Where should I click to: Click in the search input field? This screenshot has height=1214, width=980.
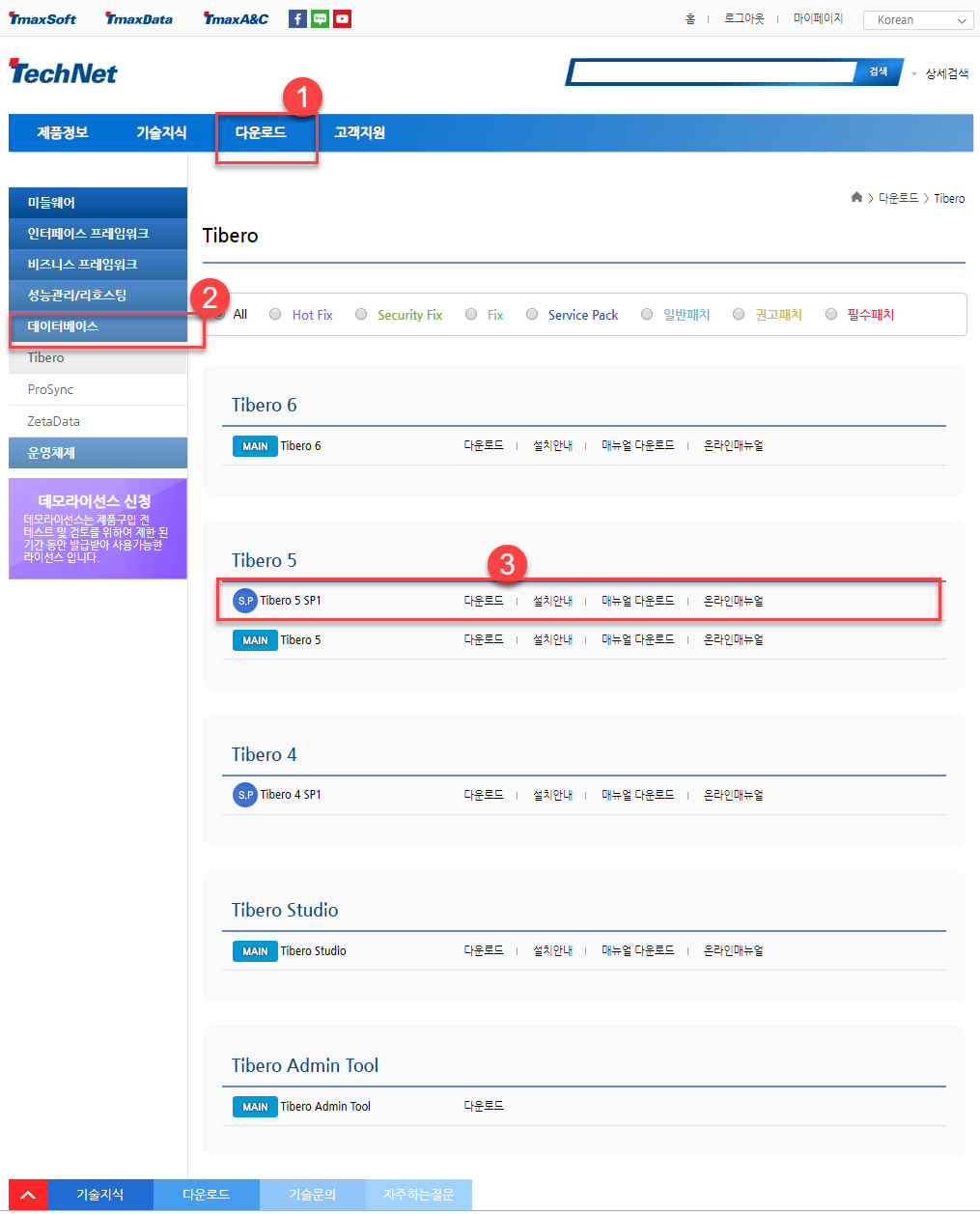click(x=714, y=71)
